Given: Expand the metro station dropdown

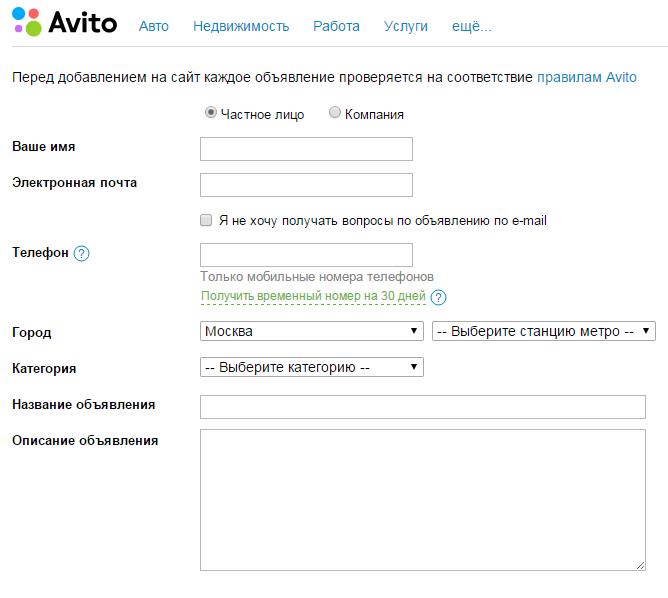Looking at the screenshot, I should click(544, 331).
